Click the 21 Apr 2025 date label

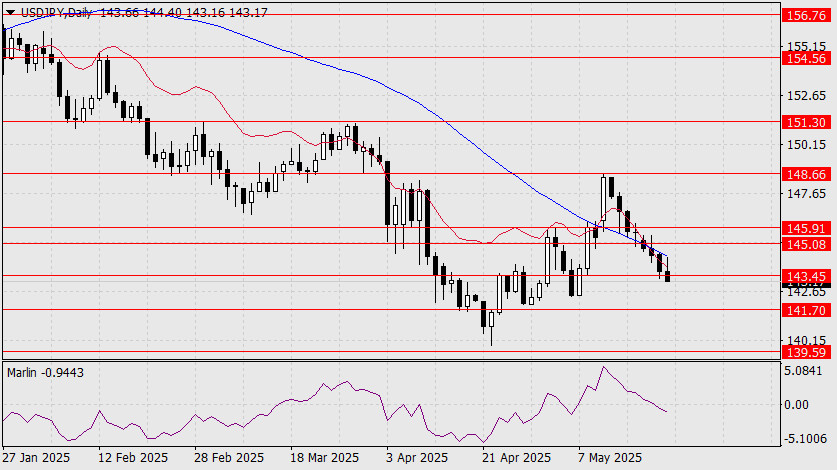pos(516,458)
